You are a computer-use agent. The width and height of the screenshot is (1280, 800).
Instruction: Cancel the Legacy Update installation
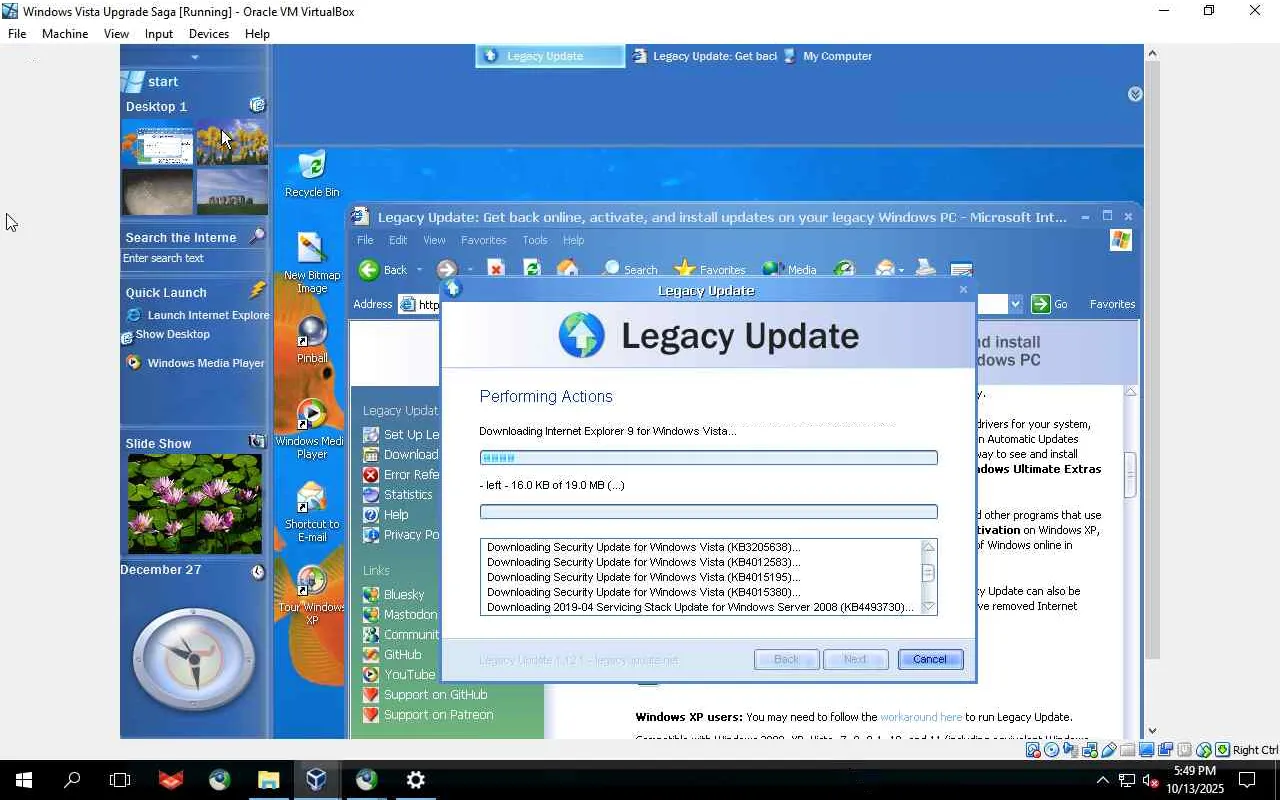click(930, 659)
